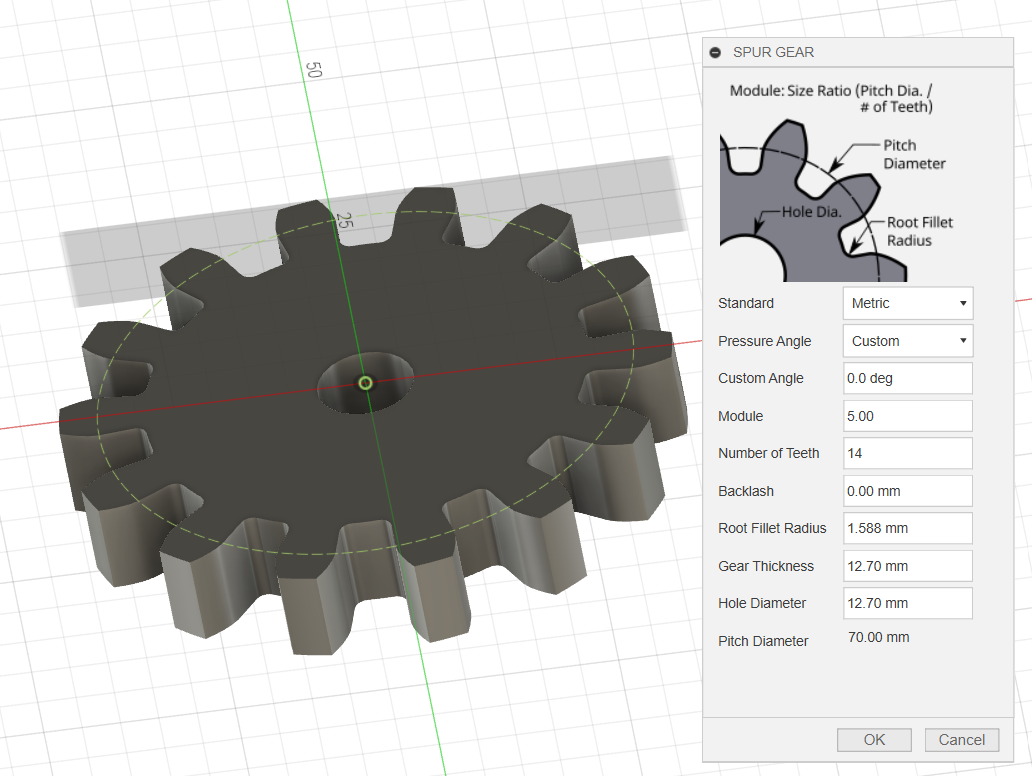Click the Number of Teeth field
This screenshot has width=1032, height=776.
pyautogui.click(x=908, y=453)
